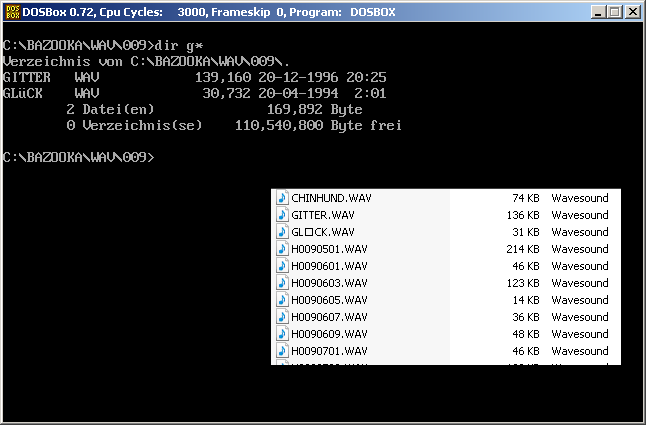Click GLüCK WAV entry in DOS listing
The width and height of the screenshot is (646, 425).
(x=51, y=93)
